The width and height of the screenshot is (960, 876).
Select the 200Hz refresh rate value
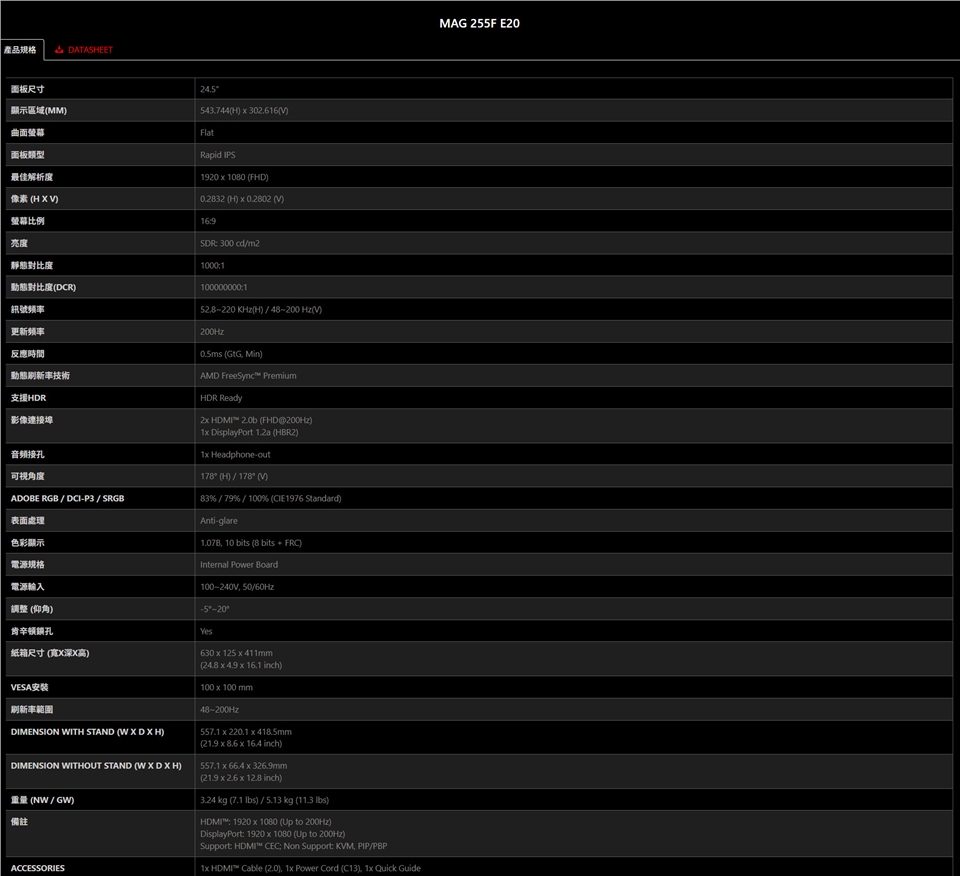pos(212,331)
